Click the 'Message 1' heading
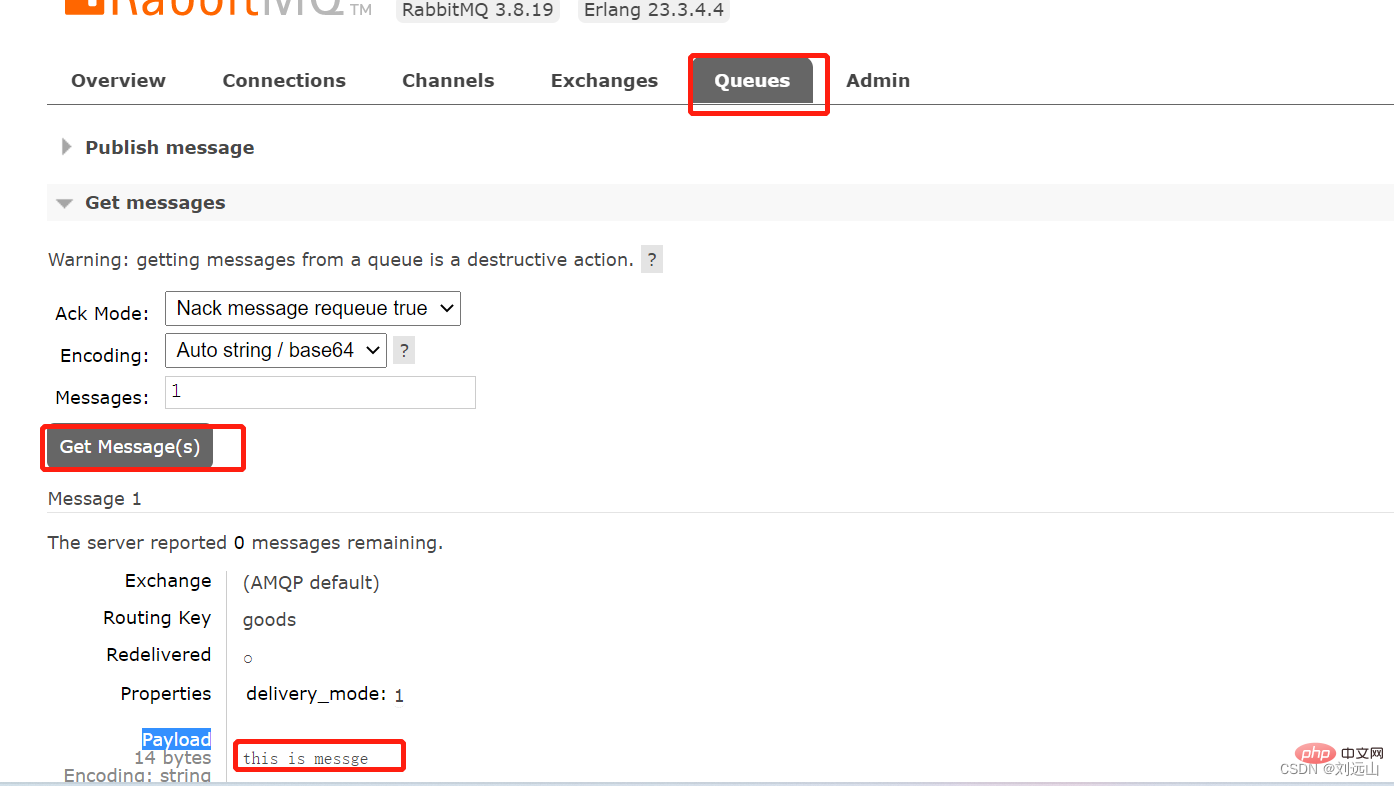Image resolution: width=1394 pixels, height=786 pixels. coord(95,498)
